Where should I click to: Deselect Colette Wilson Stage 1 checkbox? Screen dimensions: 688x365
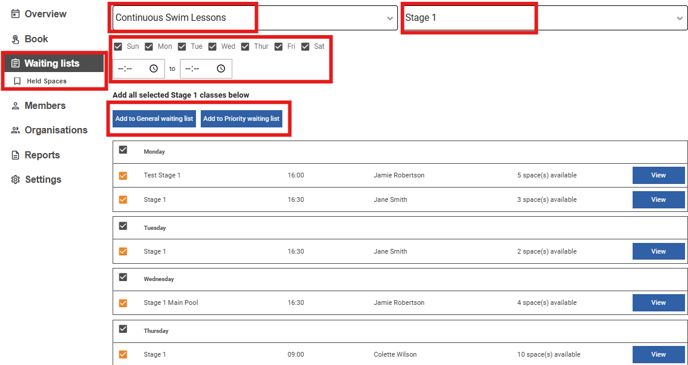coord(123,354)
